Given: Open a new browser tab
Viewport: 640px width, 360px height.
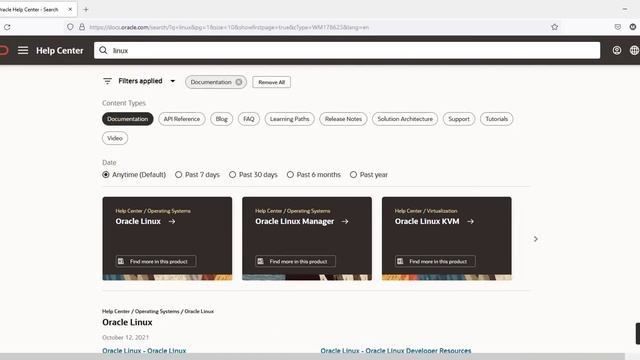Looking at the screenshot, I should point(86,9).
